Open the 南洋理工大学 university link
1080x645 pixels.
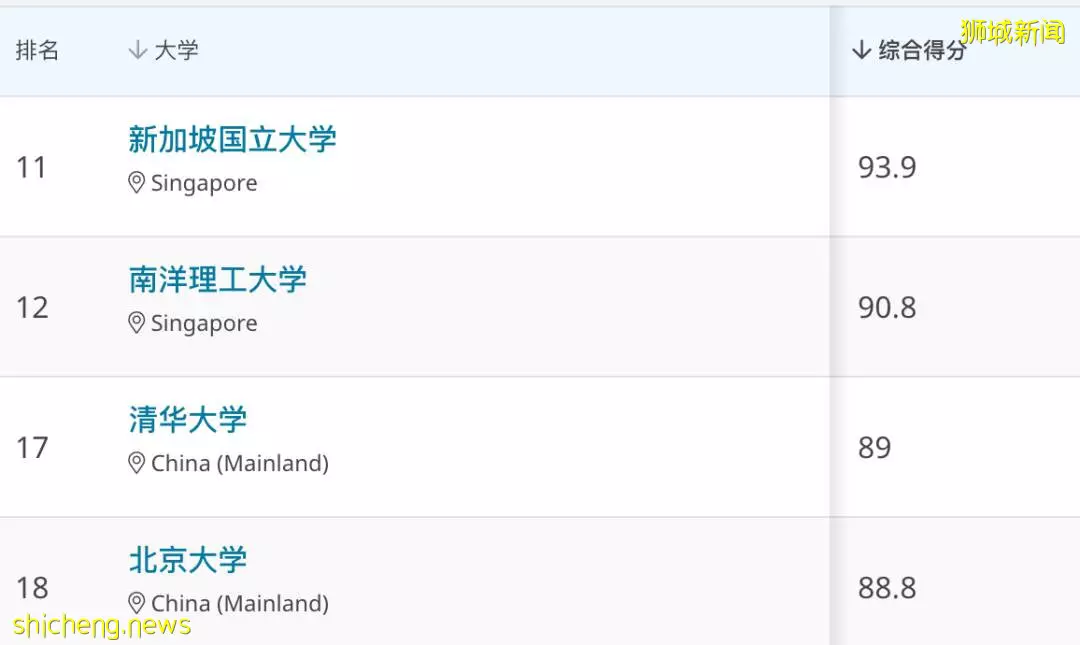pos(218,280)
